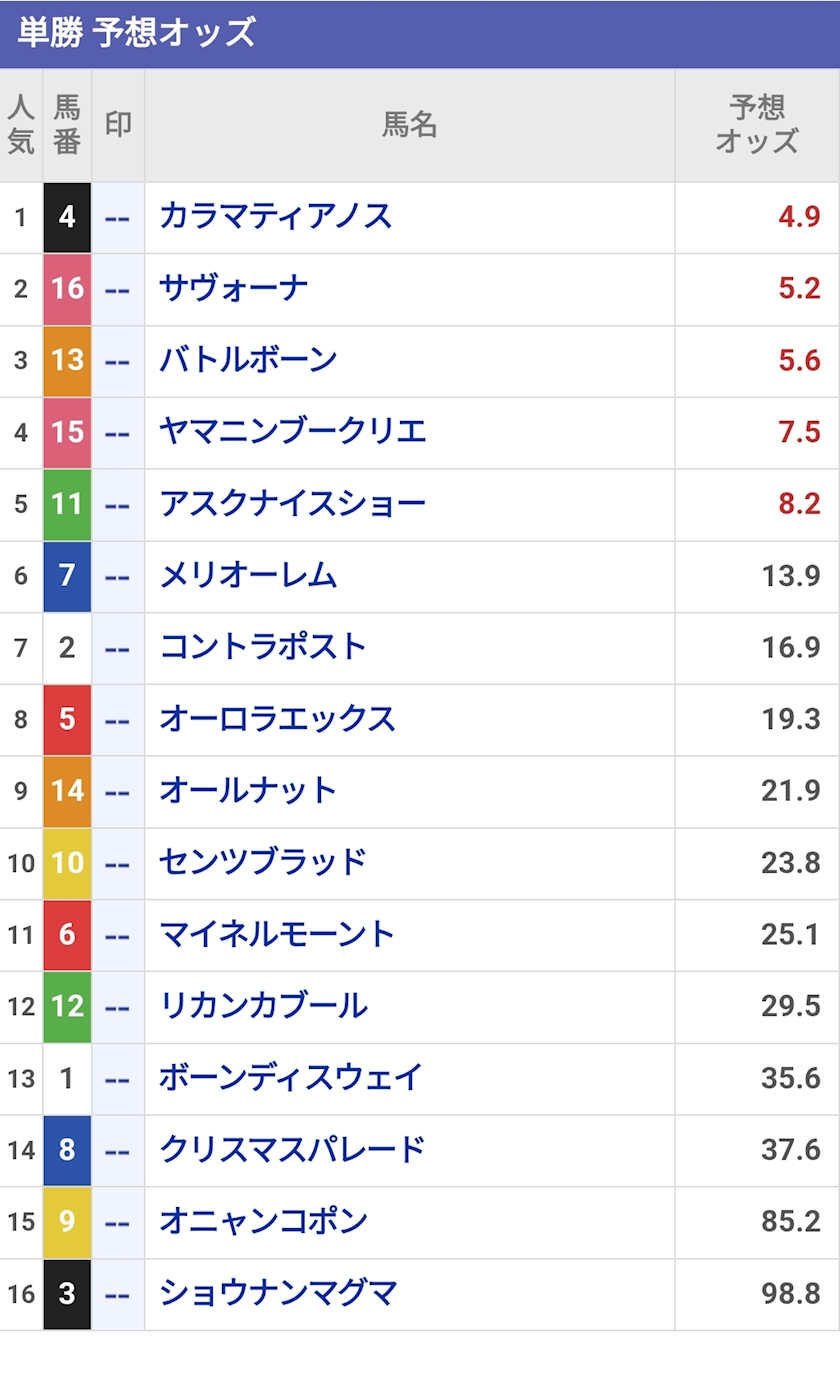Select yellow number 10 badge

(67, 864)
